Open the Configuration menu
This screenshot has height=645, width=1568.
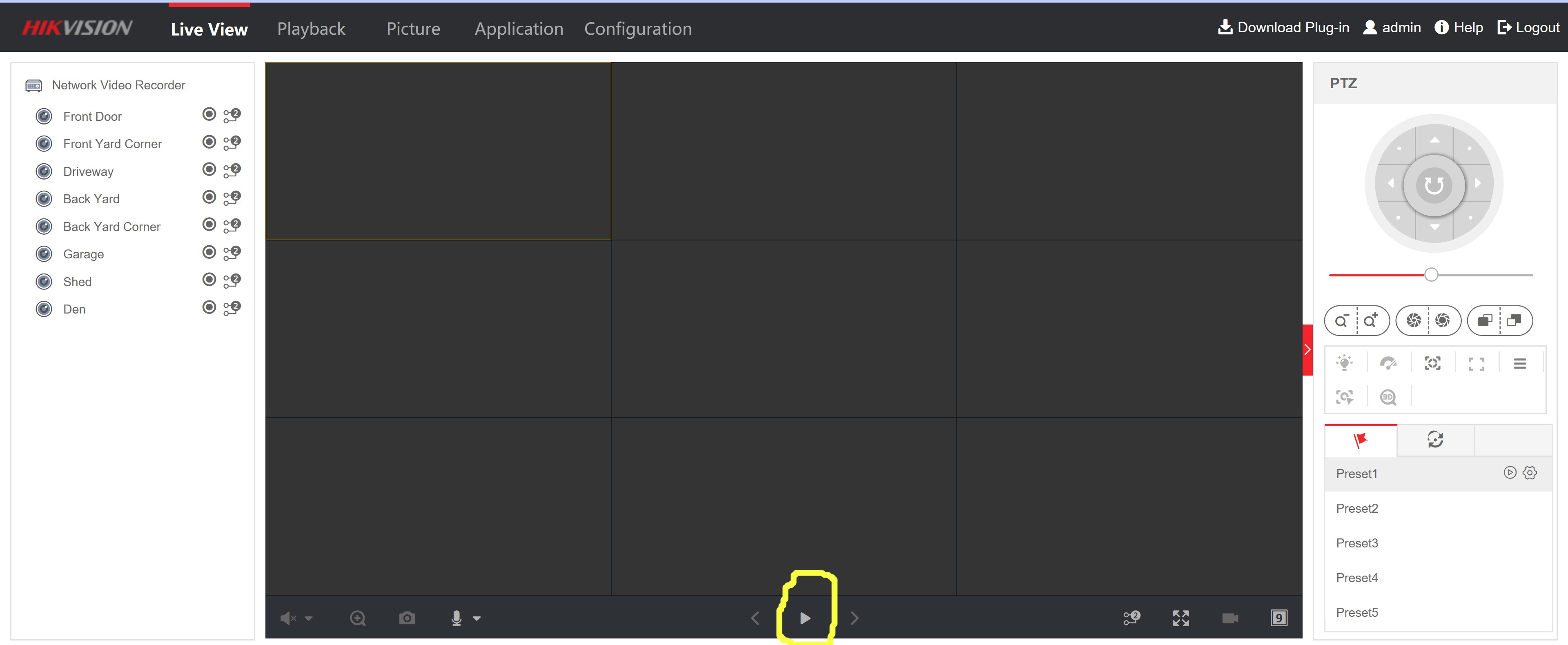point(638,28)
